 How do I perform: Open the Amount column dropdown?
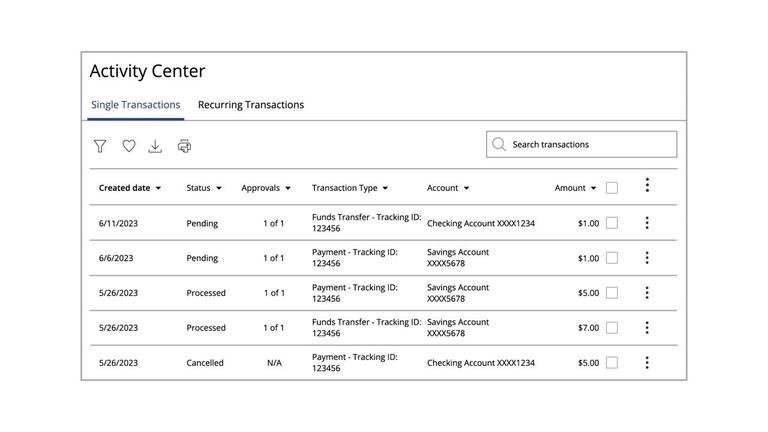(575, 188)
